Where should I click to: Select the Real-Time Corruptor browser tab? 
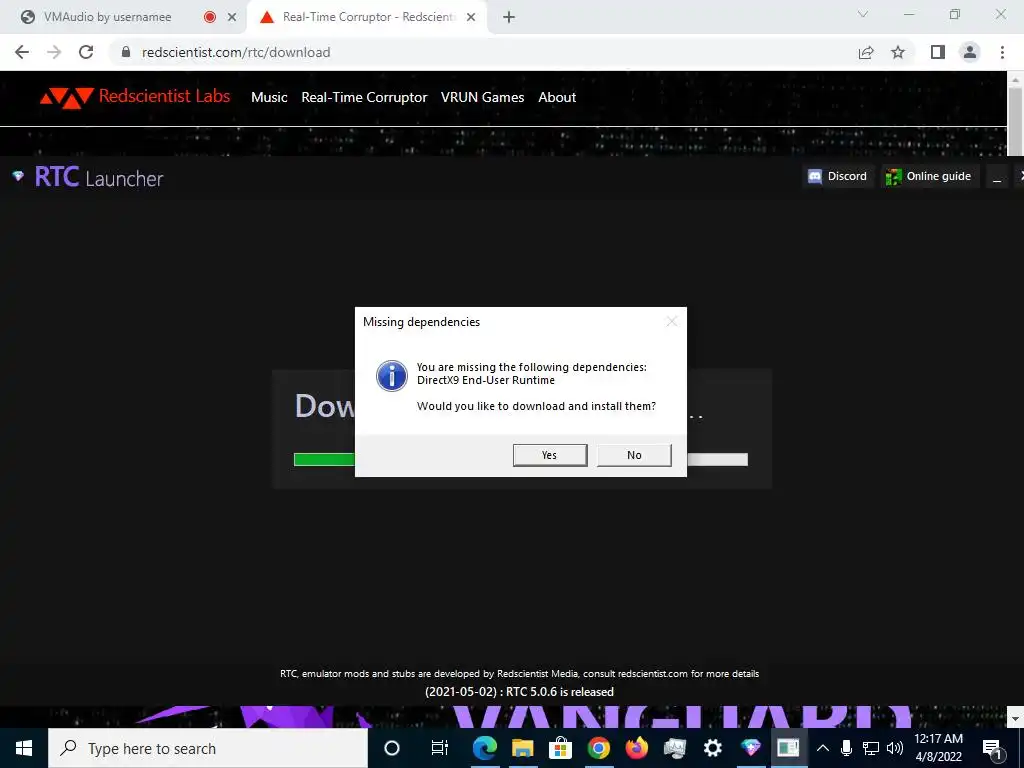[369, 17]
